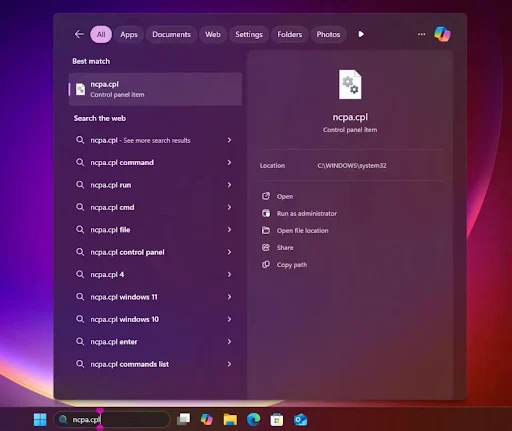Click the Share action icon
Screen dimensions: 512x431
click(x=266, y=247)
